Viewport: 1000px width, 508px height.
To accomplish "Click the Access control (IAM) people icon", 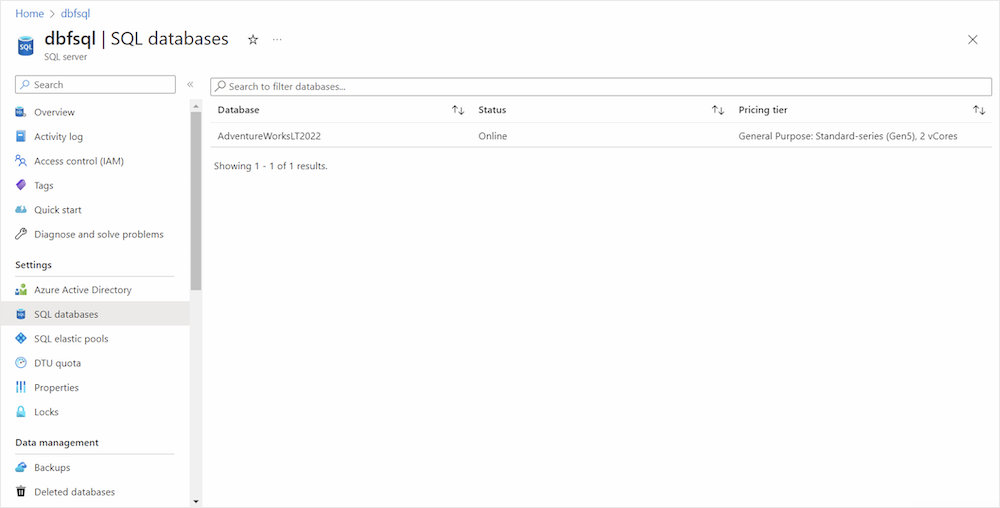I will tap(21, 161).
